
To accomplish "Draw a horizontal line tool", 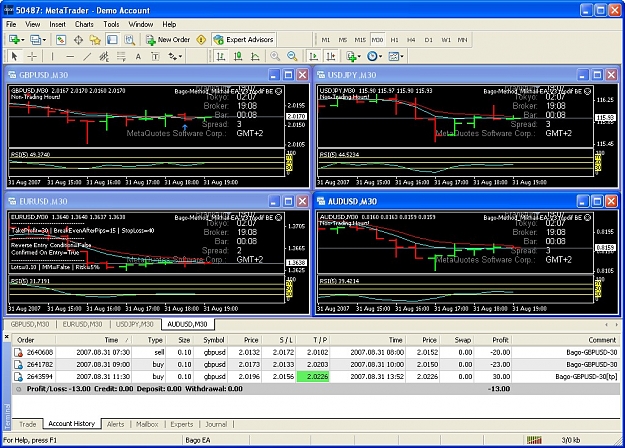I will coord(70,57).
